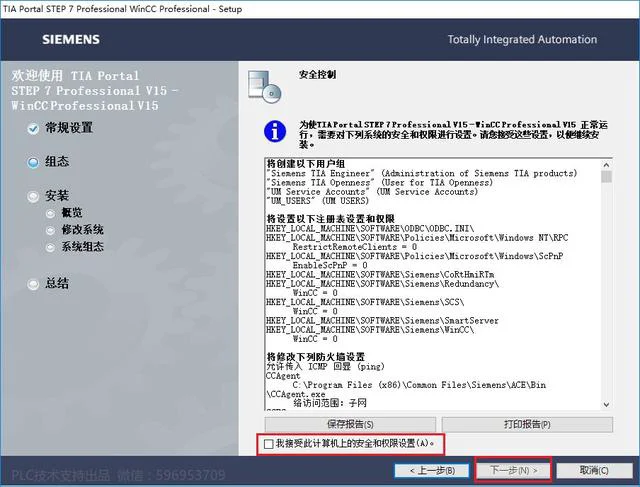Check the accept security settings checkbox
This screenshot has width=640, height=487.
tap(268, 444)
